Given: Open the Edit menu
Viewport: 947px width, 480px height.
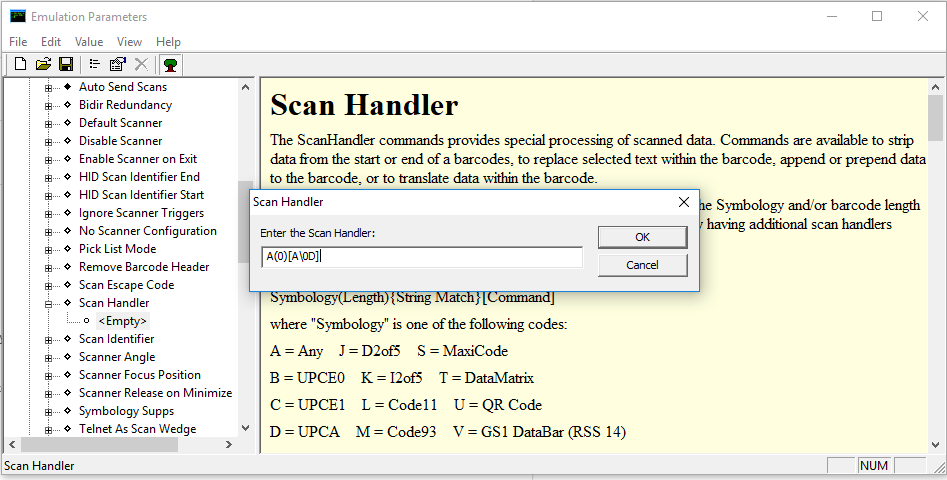Looking at the screenshot, I should 51,42.
